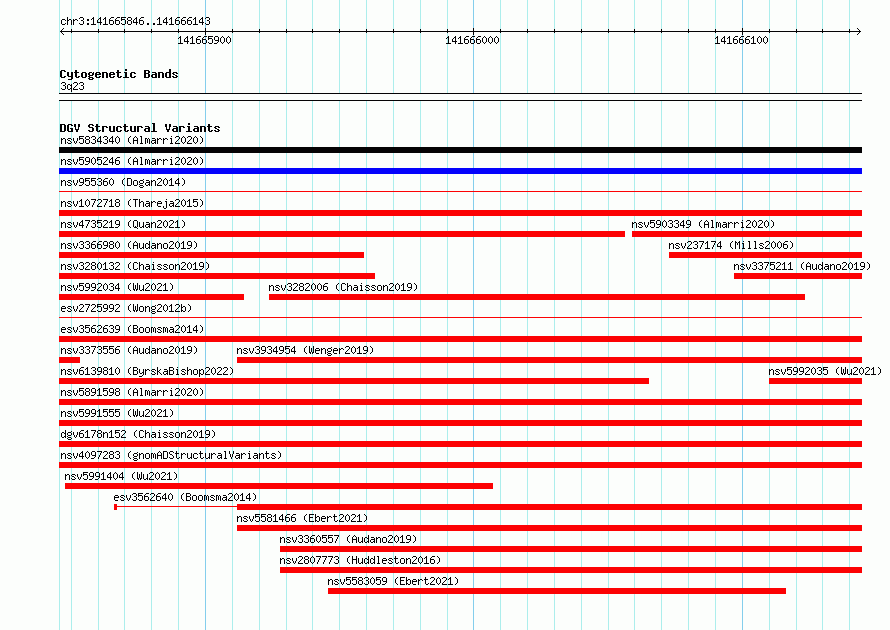The image size is (890, 630).
Task: Open nsv5583059 (Ebert2021) label
Action: (x=393, y=581)
